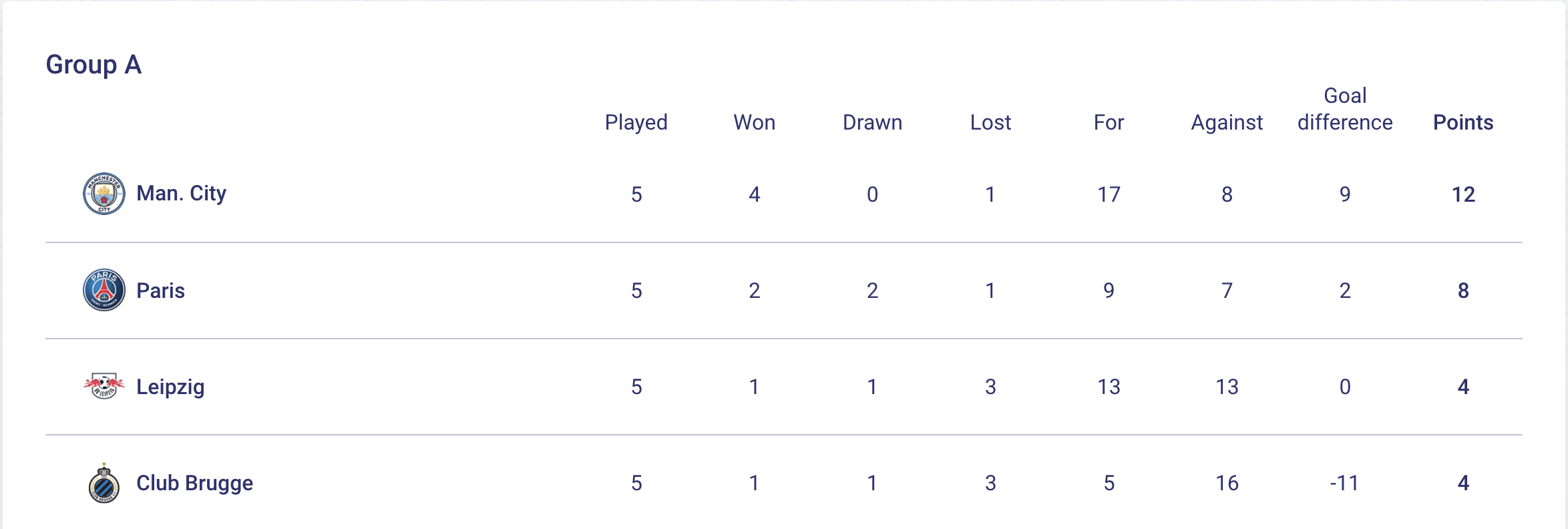Open the Club Brugge team name
The width and height of the screenshot is (1568, 529).
tap(194, 483)
